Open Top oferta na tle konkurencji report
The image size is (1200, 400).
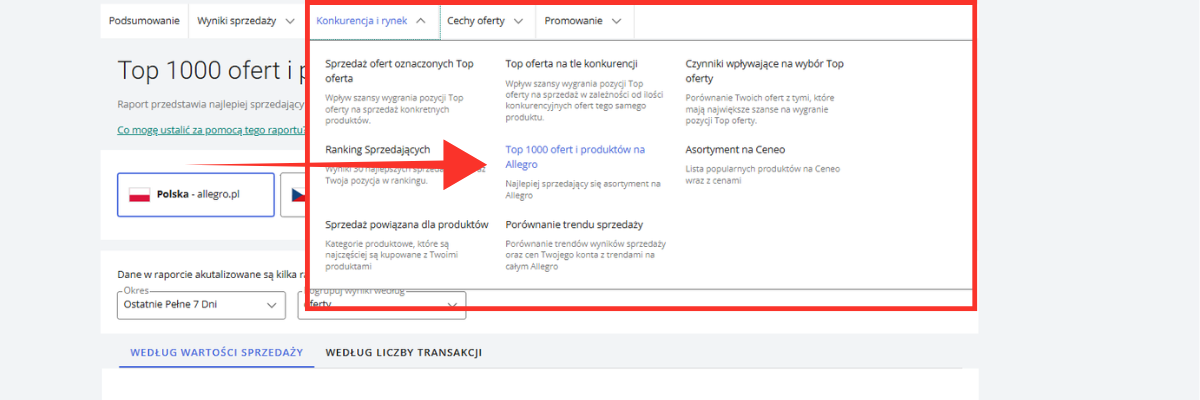[x=571, y=63]
